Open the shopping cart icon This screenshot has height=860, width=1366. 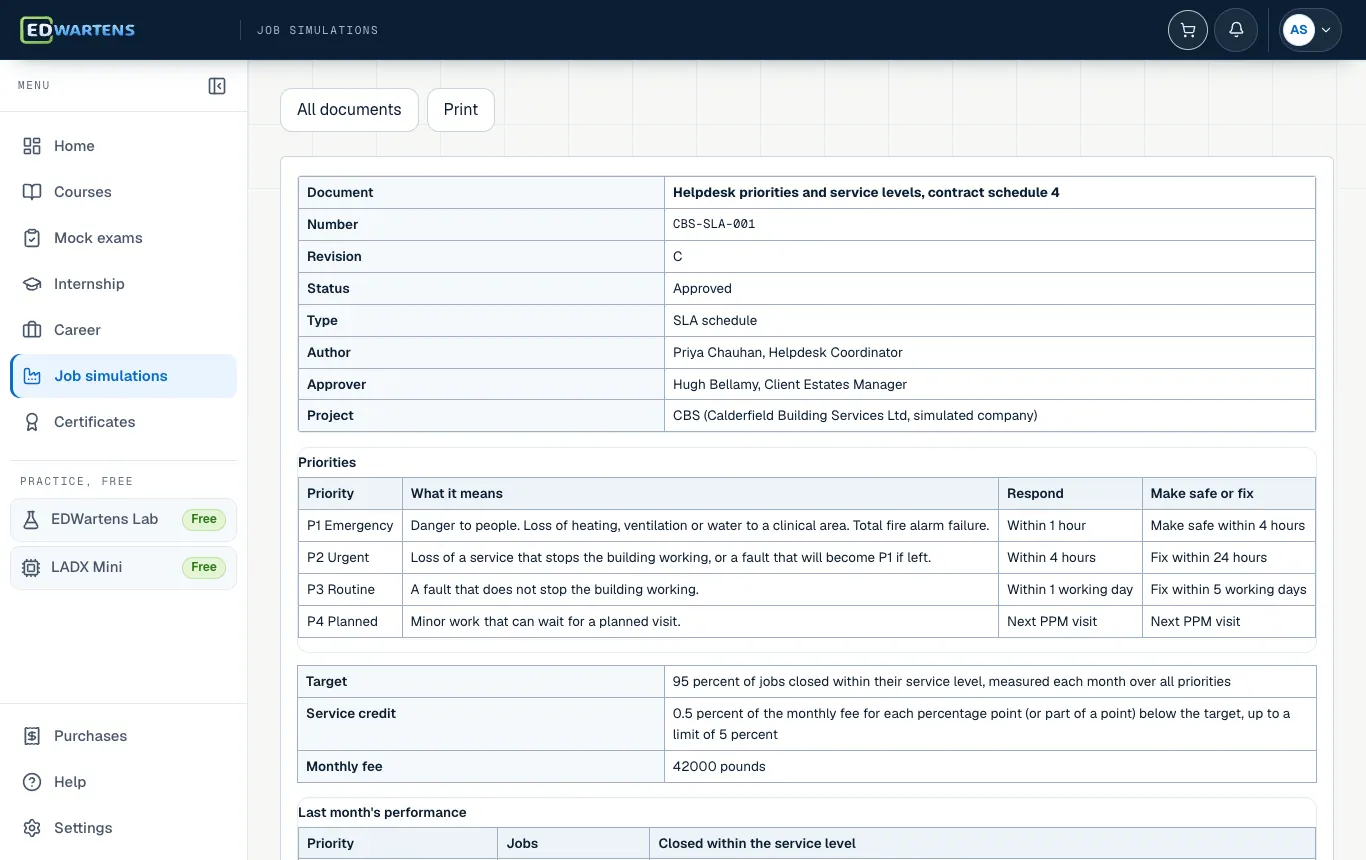(x=1188, y=30)
